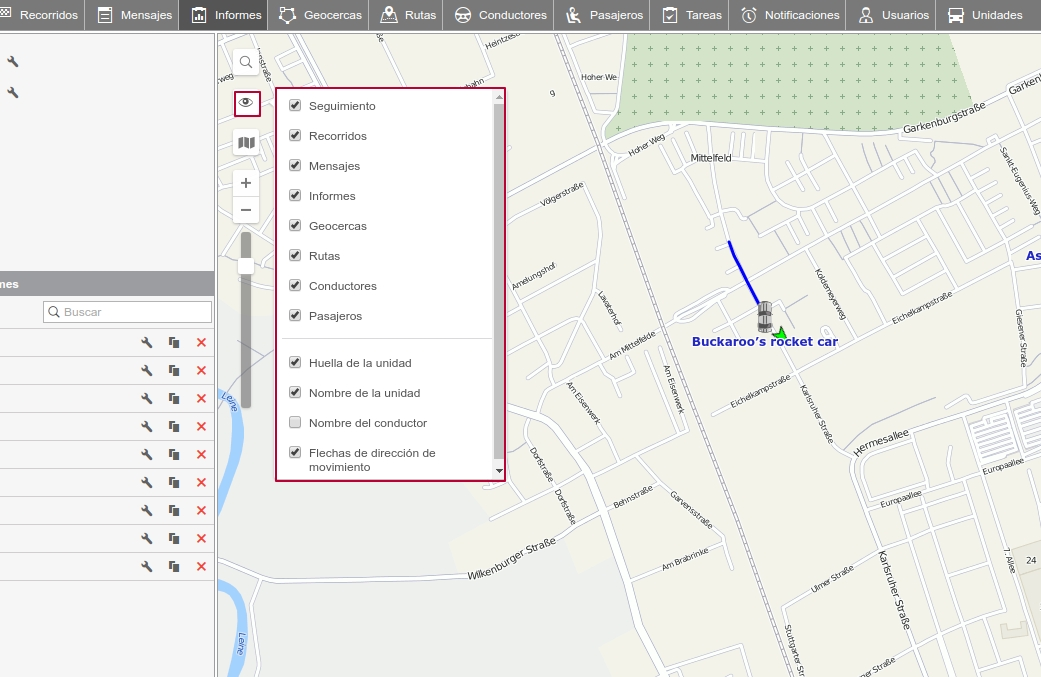The image size is (1041, 677).
Task: Click the topmost wrench icon in the left panel
Action: [x=13, y=62]
